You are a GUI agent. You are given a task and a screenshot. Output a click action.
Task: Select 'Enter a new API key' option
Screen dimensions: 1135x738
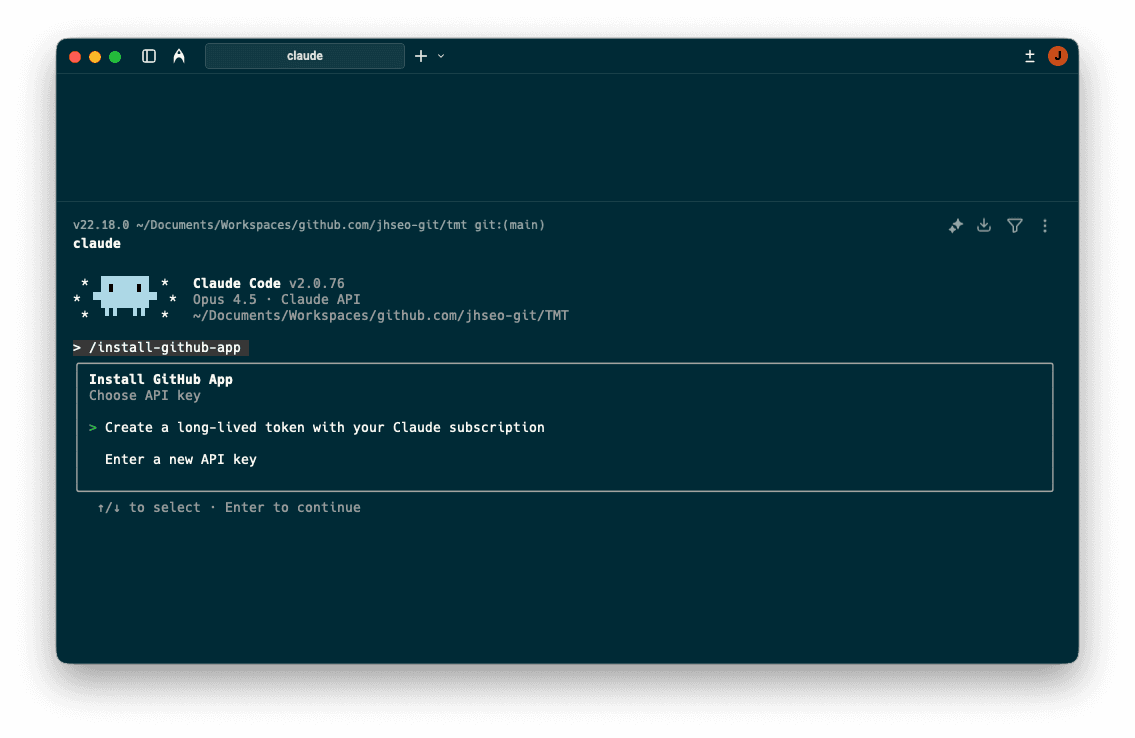click(180, 459)
